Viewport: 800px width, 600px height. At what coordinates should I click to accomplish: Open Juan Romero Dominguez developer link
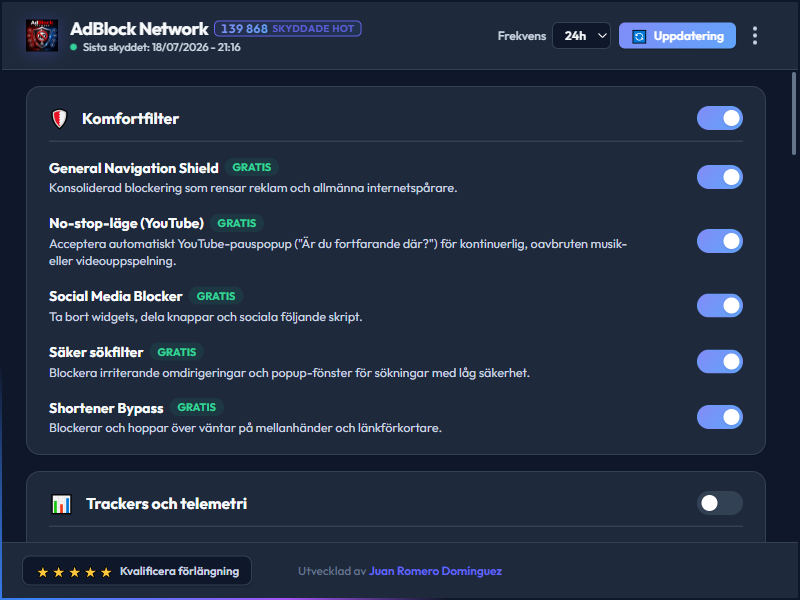pos(435,571)
